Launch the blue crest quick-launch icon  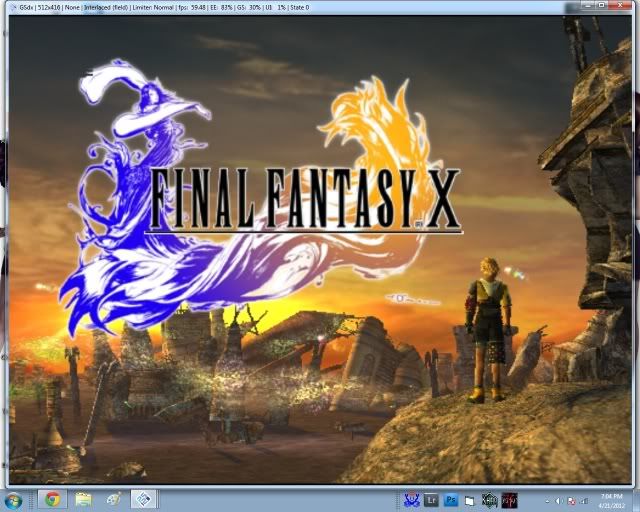412,500
